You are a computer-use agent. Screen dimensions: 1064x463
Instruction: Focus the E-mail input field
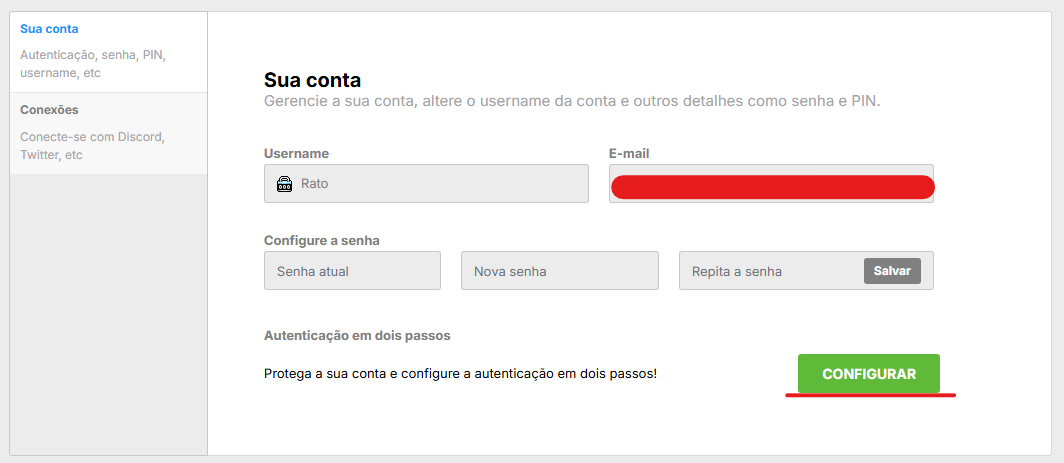tap(770, 186)
